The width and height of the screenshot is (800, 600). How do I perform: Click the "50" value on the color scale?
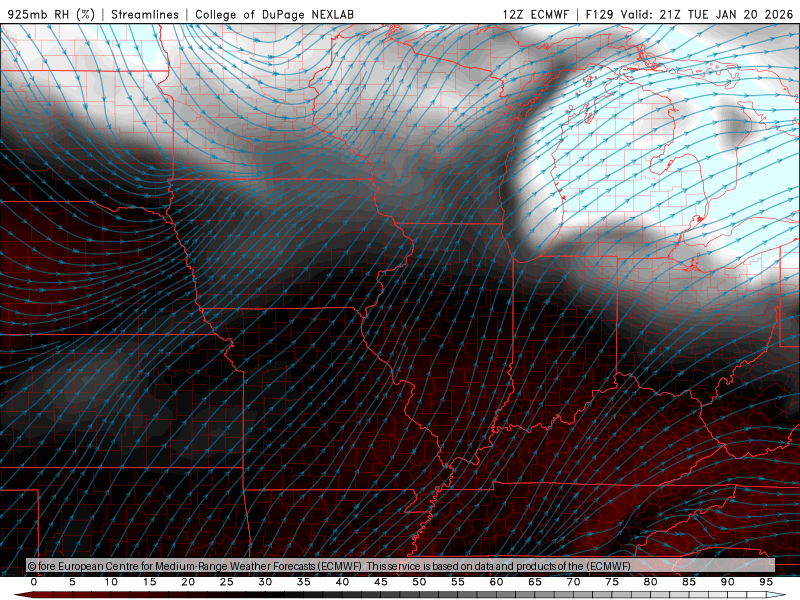point(419,582)
